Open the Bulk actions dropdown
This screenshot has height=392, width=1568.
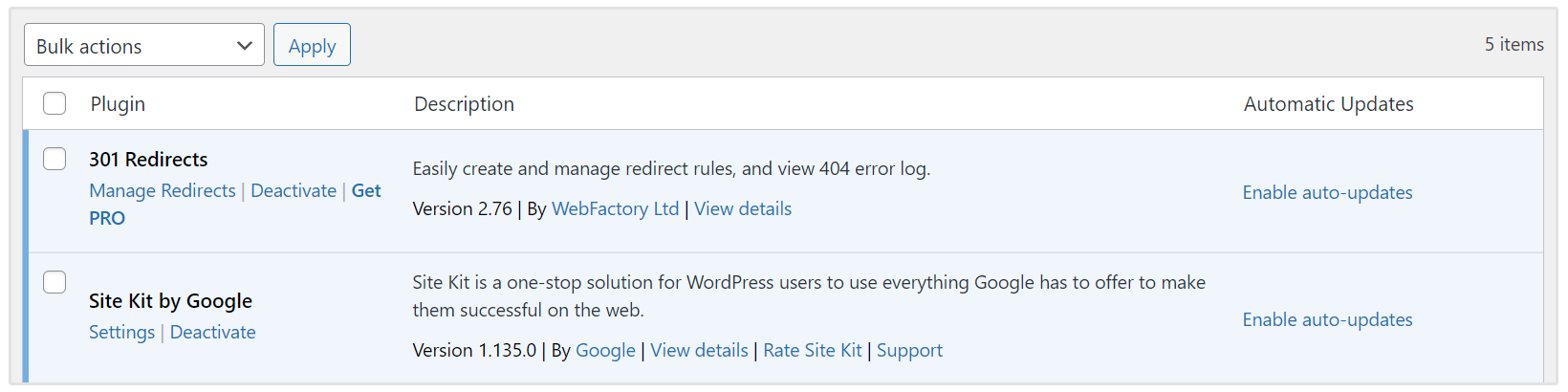(x=143, y=46)
